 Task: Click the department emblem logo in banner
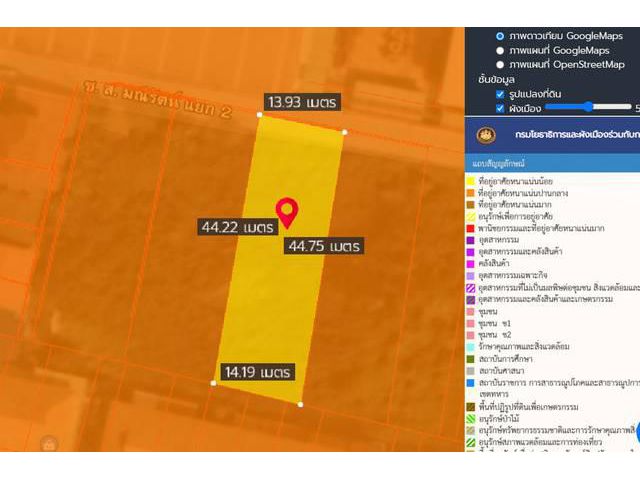[485, 134]
